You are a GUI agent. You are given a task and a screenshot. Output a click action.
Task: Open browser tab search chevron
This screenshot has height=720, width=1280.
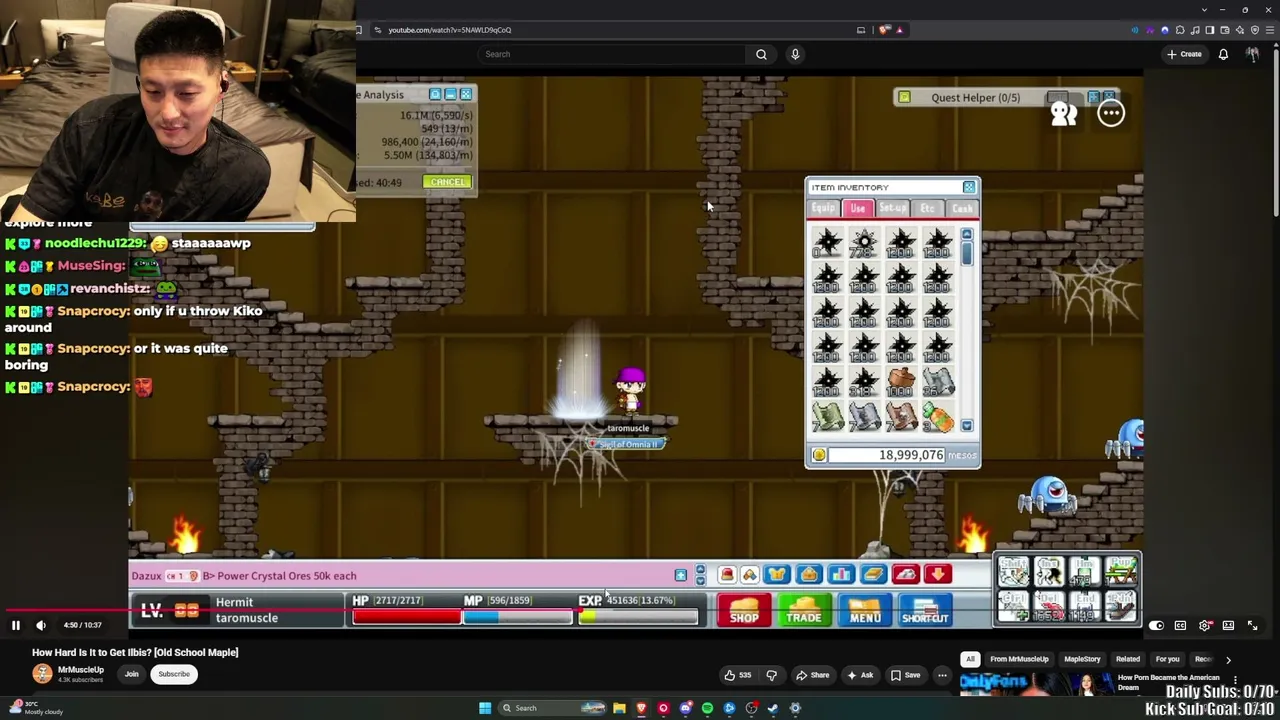click(x=1204, y=10)
